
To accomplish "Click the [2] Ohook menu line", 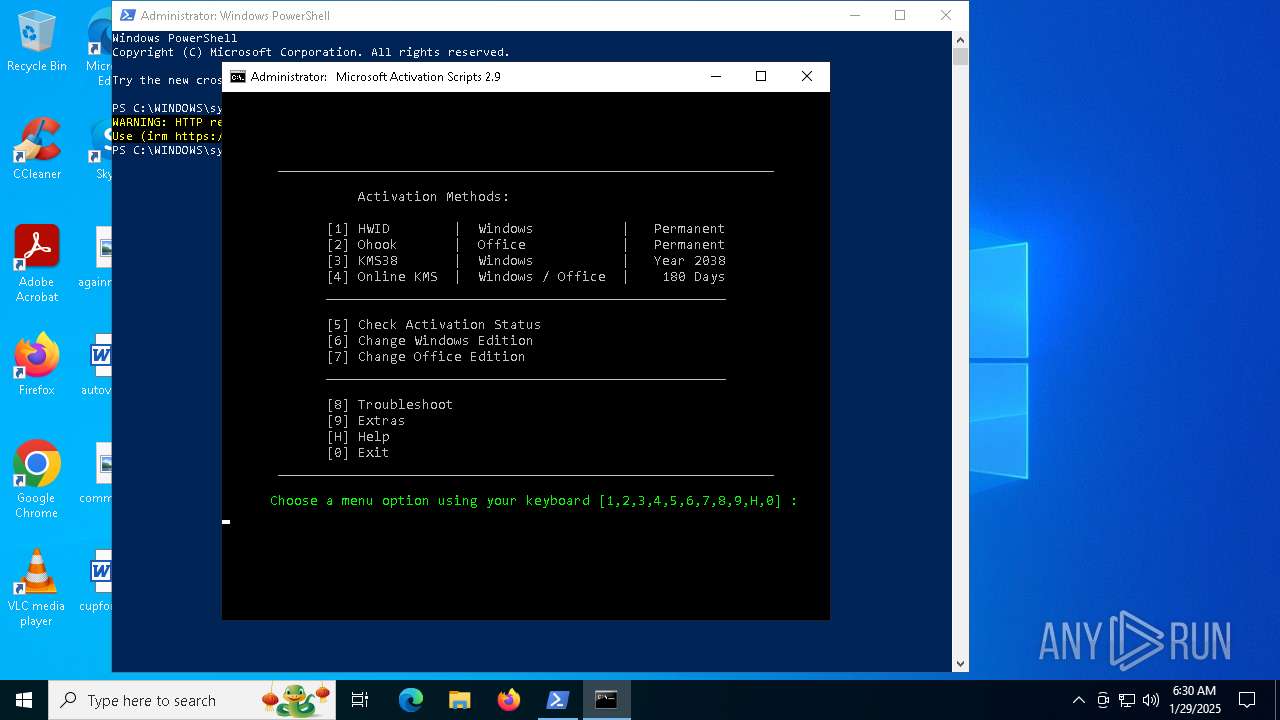I will pyautogui.click(x=526, y=245).
